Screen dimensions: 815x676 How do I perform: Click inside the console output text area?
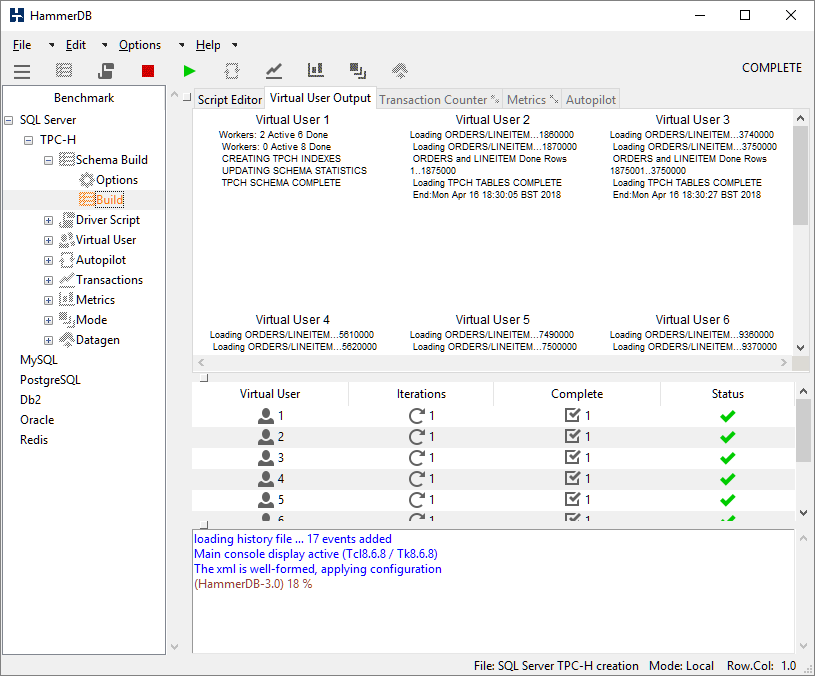[493, 591]
